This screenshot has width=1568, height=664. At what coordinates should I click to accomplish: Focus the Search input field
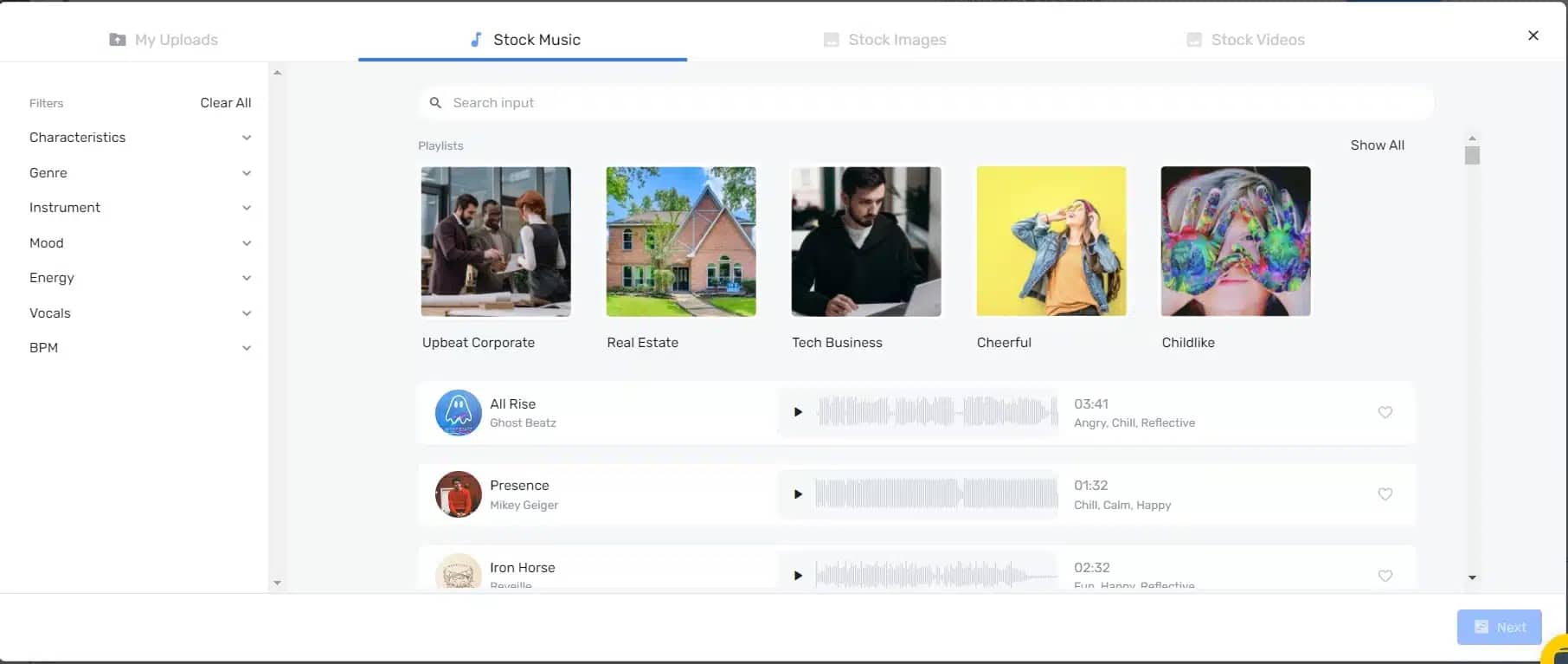point(926,102)
